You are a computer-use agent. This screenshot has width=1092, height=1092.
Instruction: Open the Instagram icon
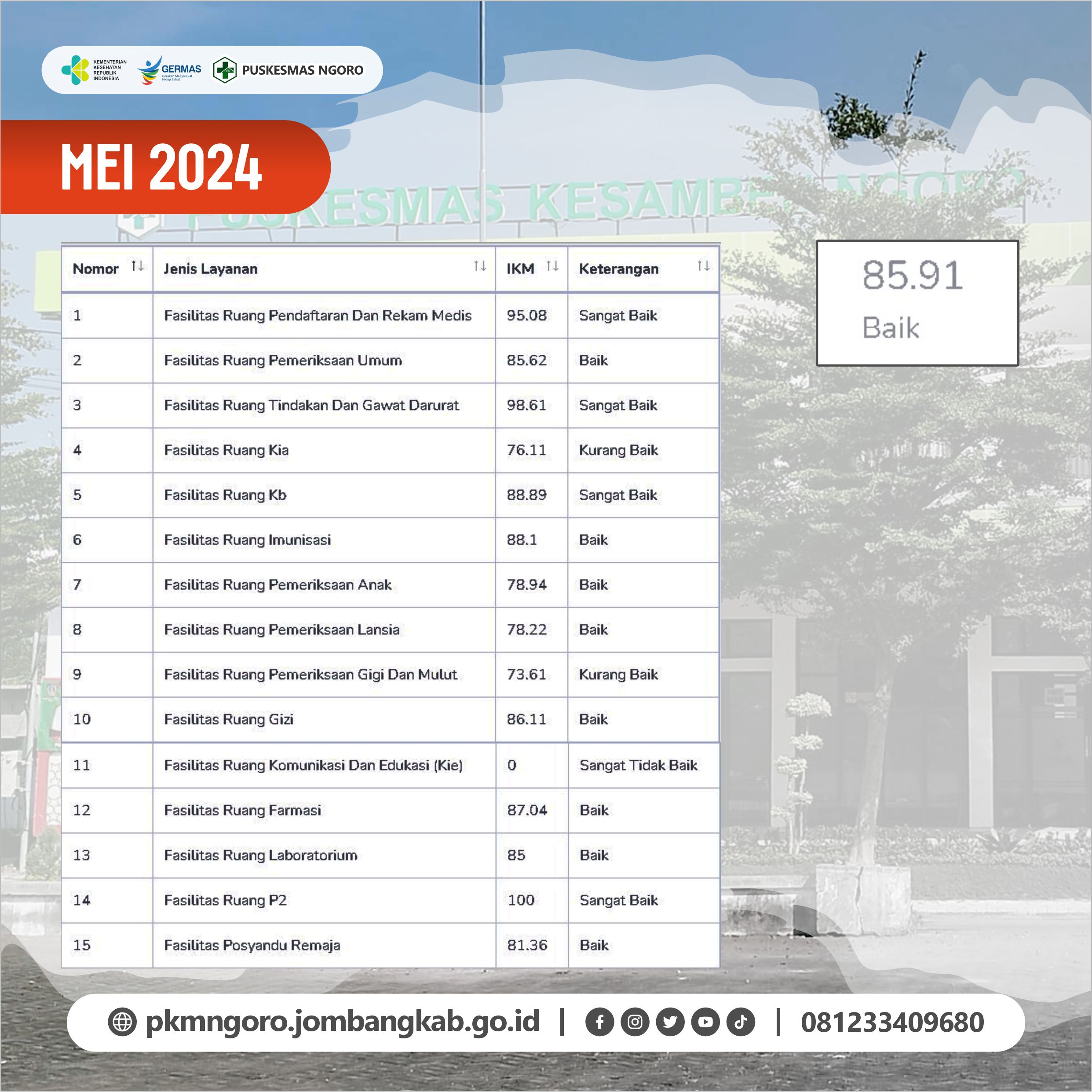point(635,1022)
